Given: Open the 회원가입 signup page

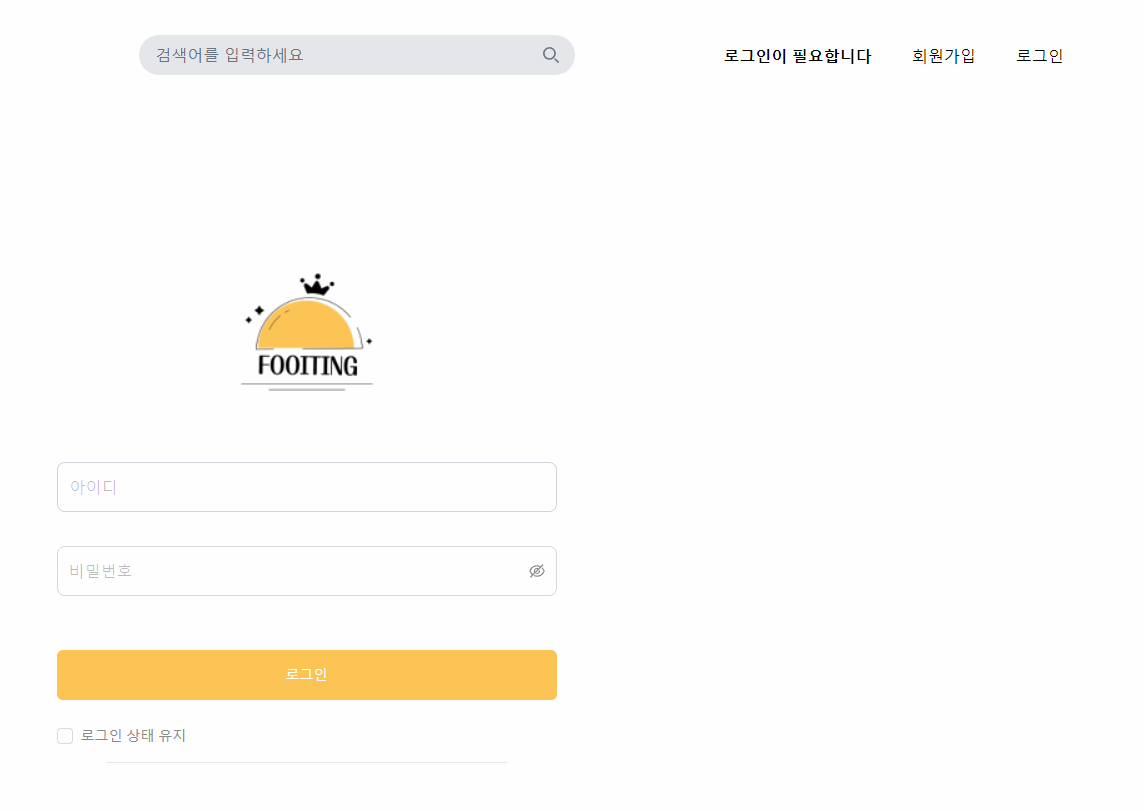Looking at the screenshot, I should coord(944,56).
